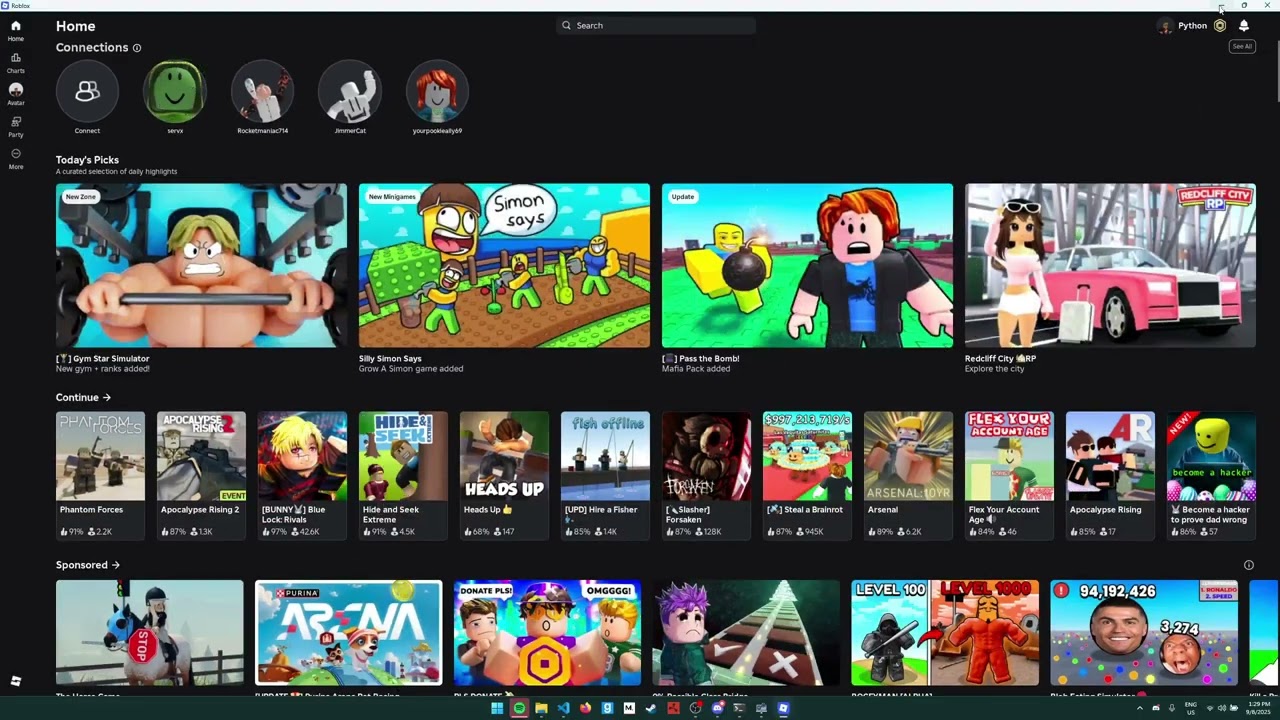The image size is (1280, 720).
Task: Open Gym Star Simulator thumbnail
Action: pos(201,265)
